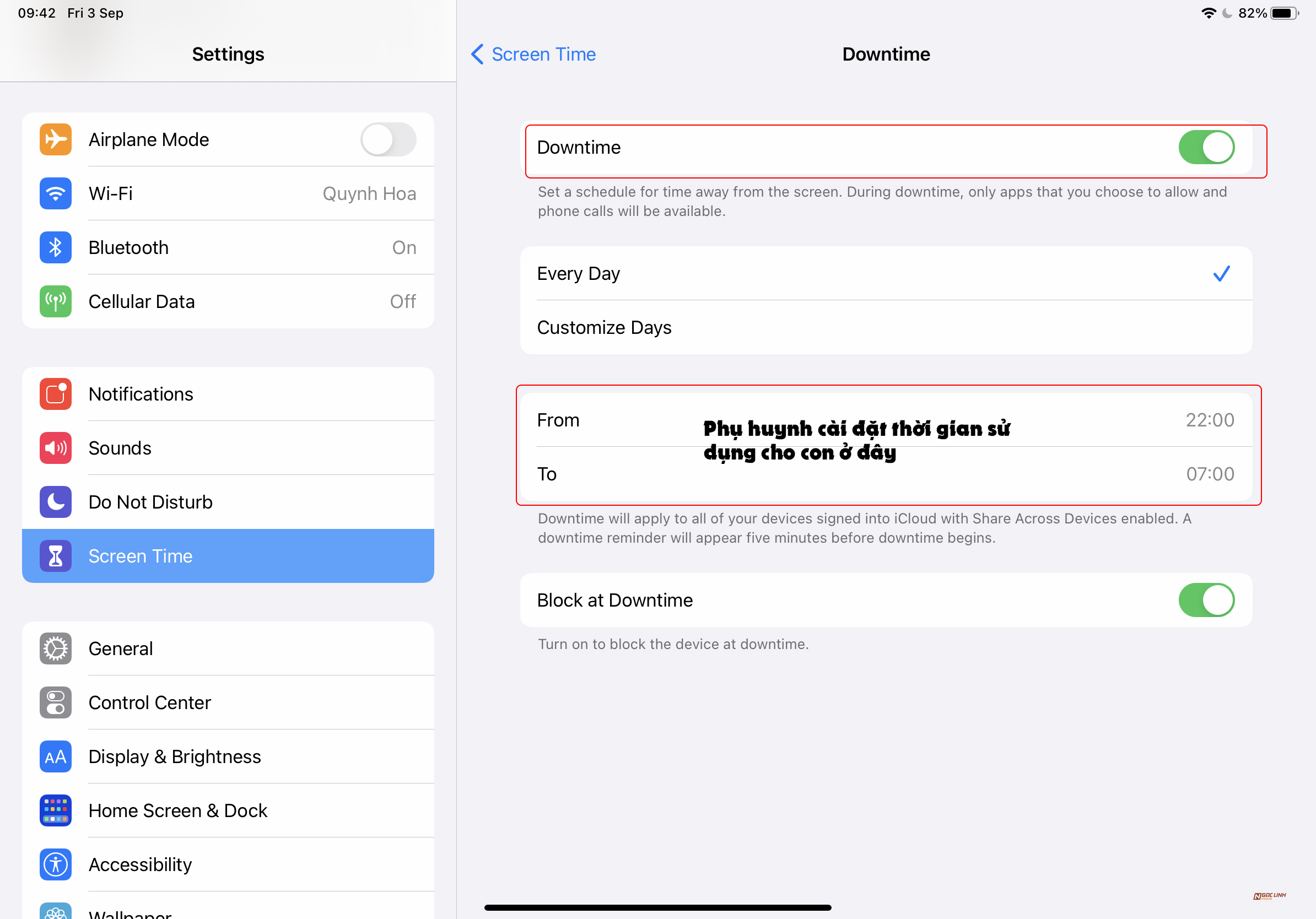
Task: Open Do Not Disturb moon icon
Action: (x=55, y=502)
